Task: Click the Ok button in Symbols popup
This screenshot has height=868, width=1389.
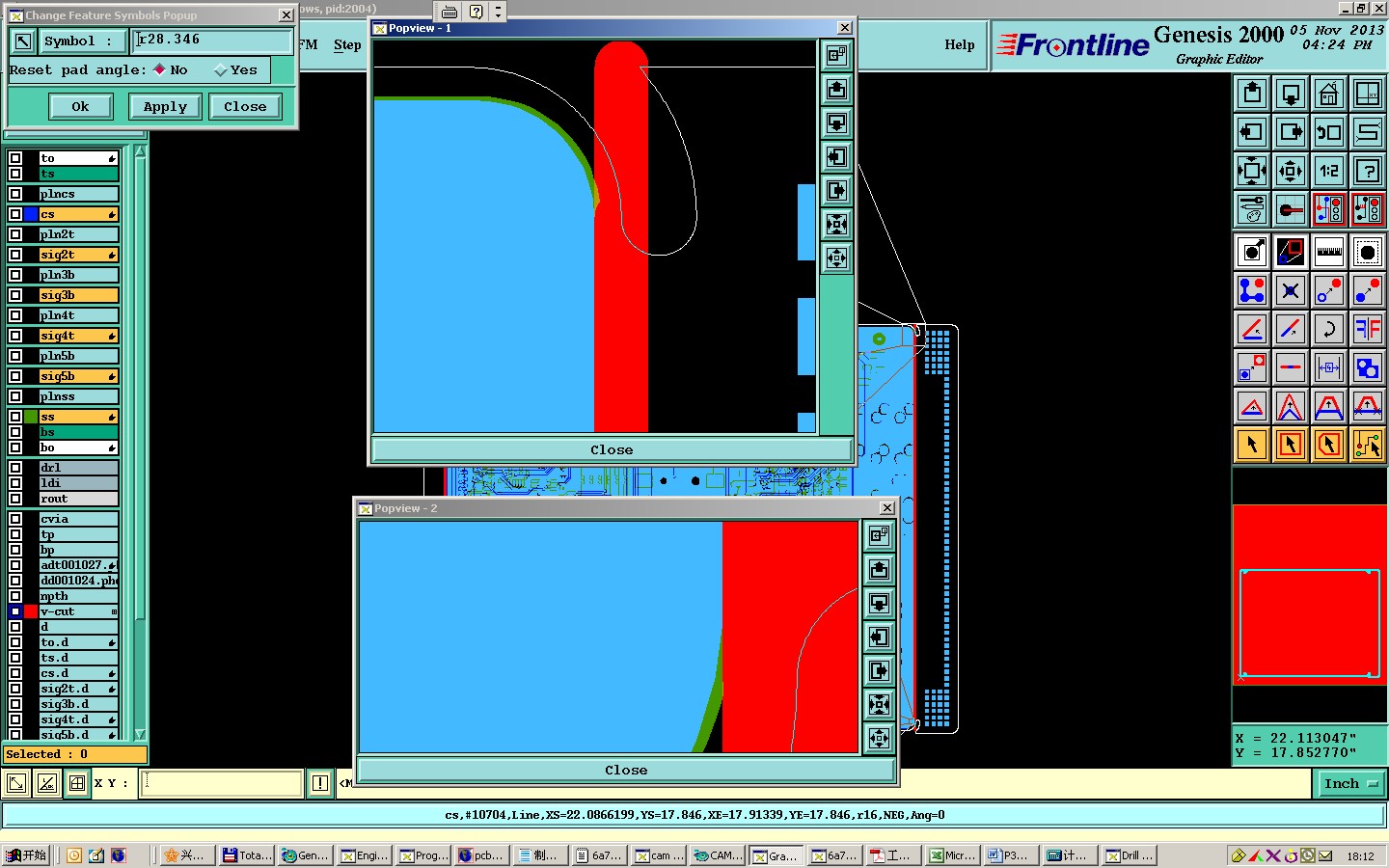Action: coord(80,106)
